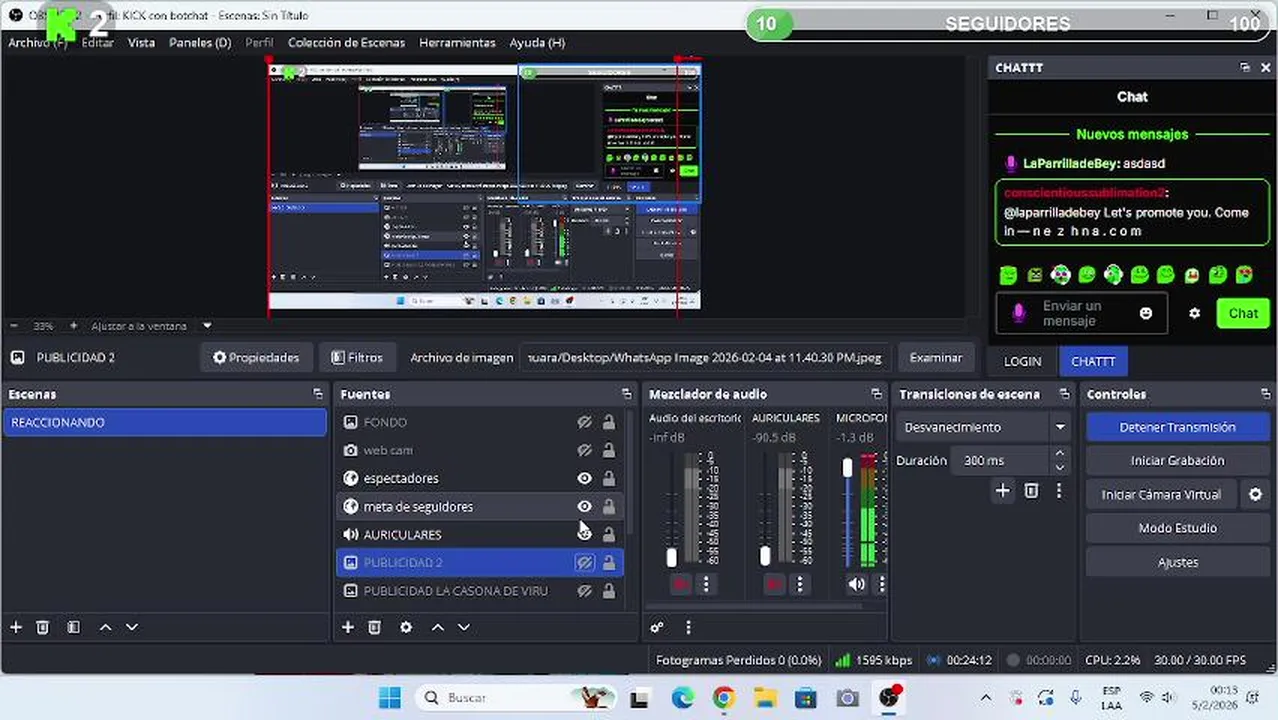Click Detener Transmisión button

(x=1177, y=427)
